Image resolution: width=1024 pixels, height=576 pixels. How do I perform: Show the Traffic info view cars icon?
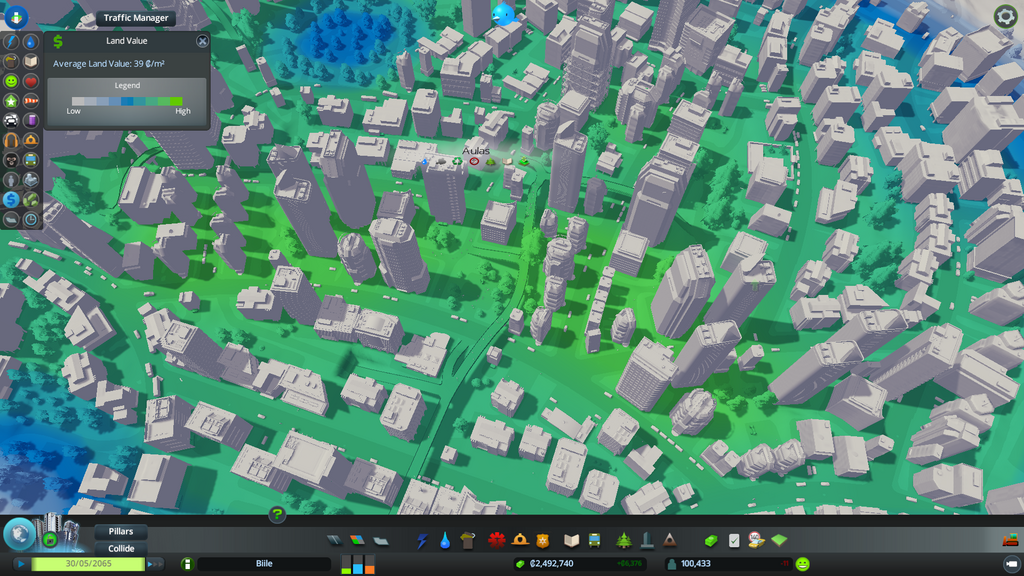coord(11,121)
